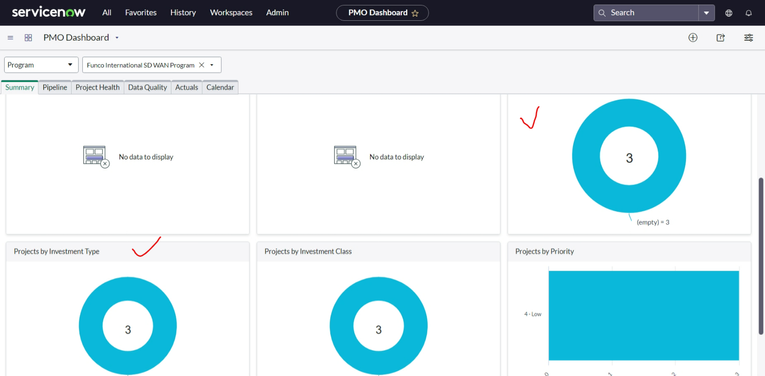Click the Projects by Priority header
This screenshot has height=376, width=765.
tap(544, 252)
